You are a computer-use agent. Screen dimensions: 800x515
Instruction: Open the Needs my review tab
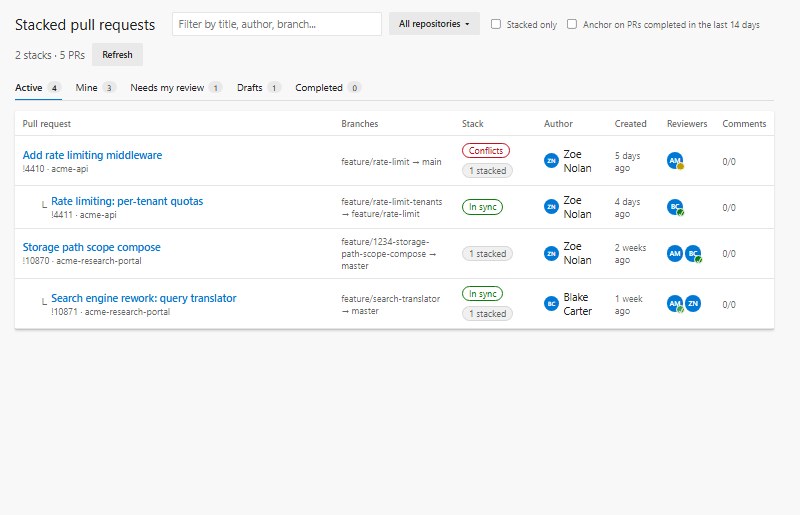point(176,88)
